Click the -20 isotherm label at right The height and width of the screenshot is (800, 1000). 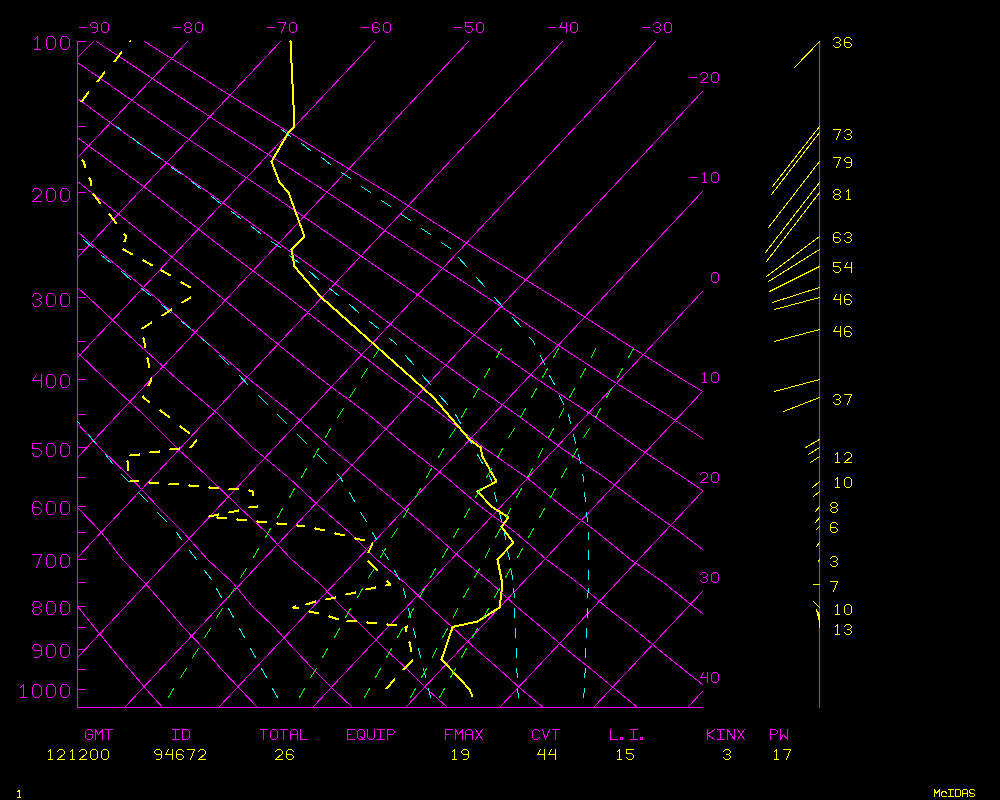[705, 78]
